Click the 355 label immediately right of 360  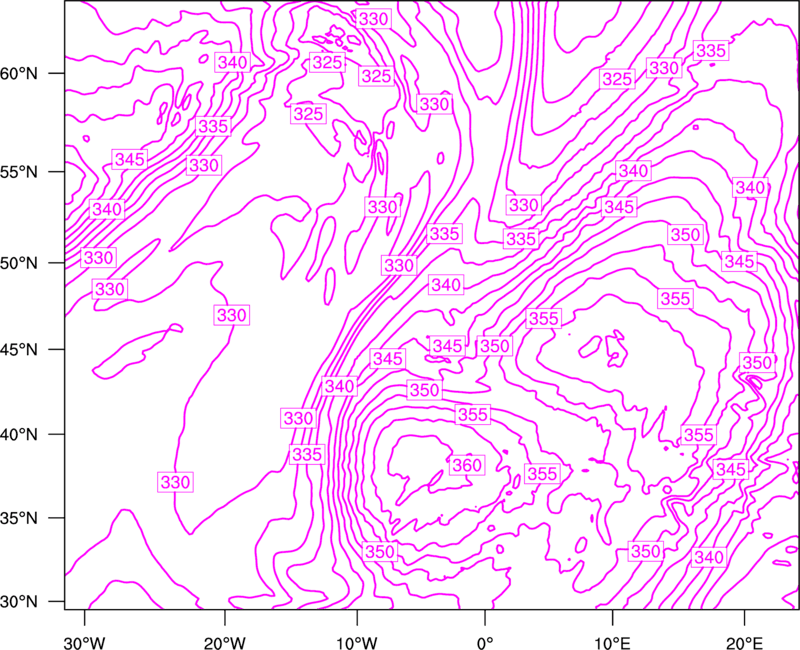tap(542, 474)
